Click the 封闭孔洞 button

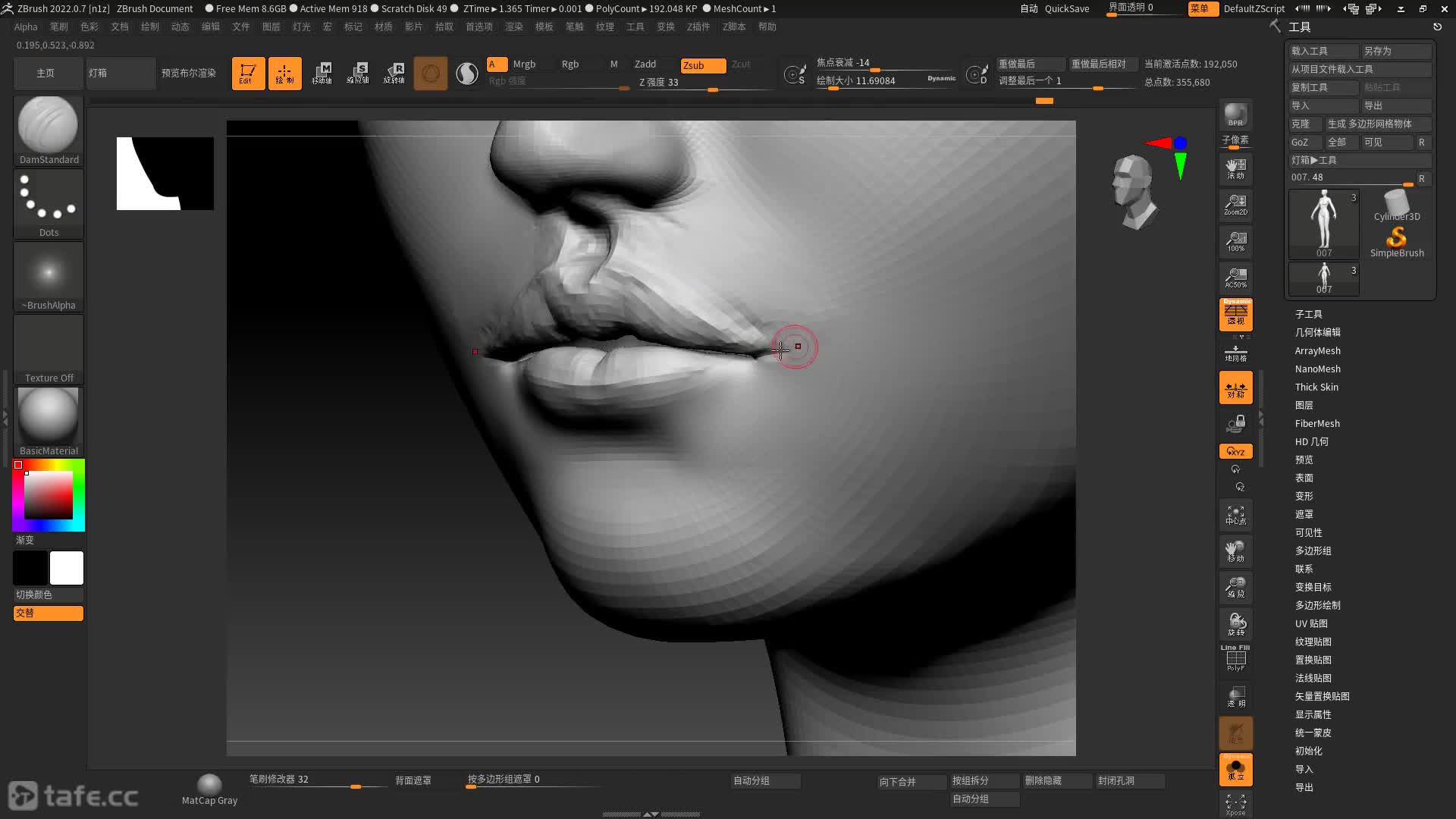point(1130,780)
